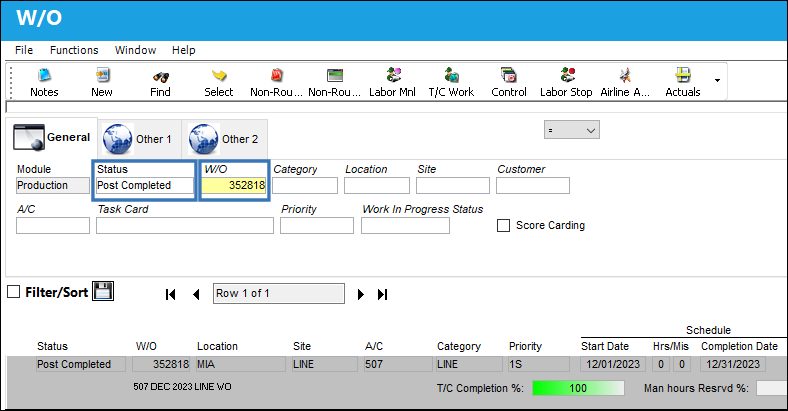Select the 507 A/C cell
Viewport: 788px width, 411px height.
tap(398, 364)
